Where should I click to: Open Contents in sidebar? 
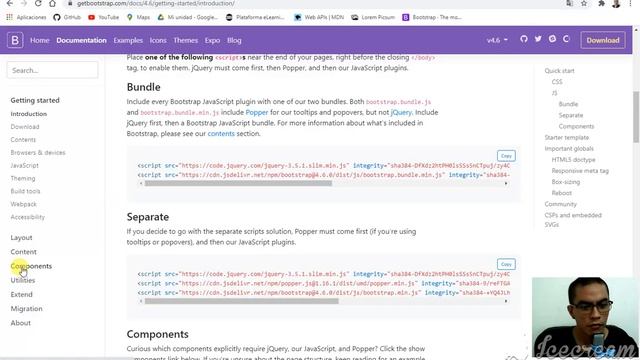[x=23, y=140]
